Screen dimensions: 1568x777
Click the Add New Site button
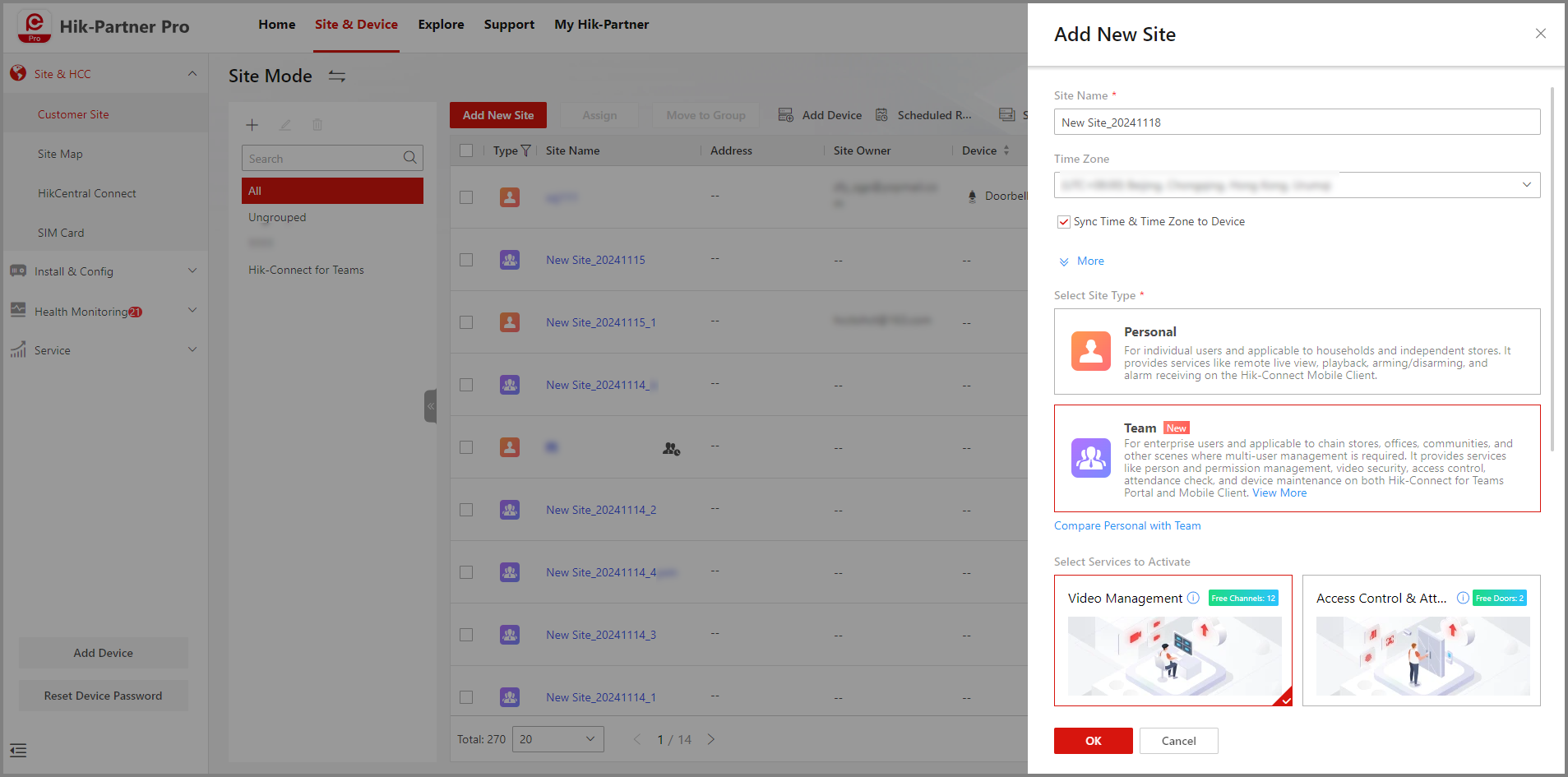[498, 115]
